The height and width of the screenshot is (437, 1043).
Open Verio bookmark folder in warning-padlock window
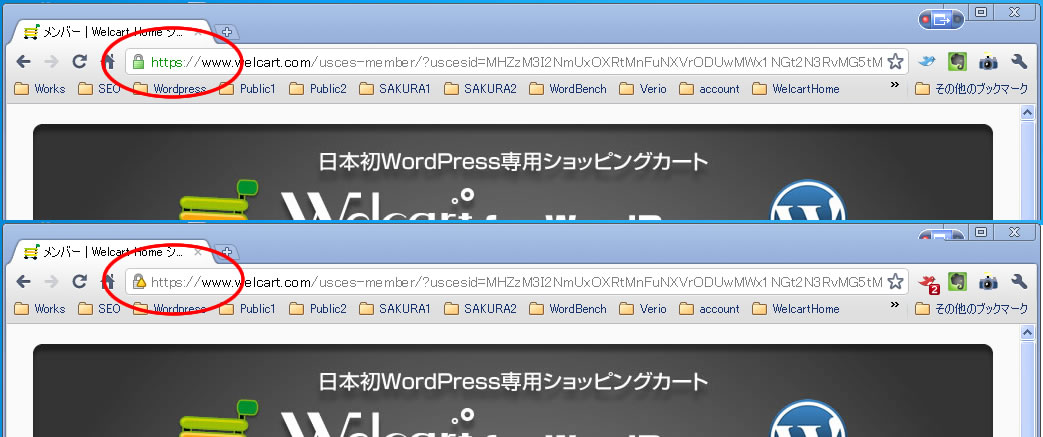tap(643, 309)
